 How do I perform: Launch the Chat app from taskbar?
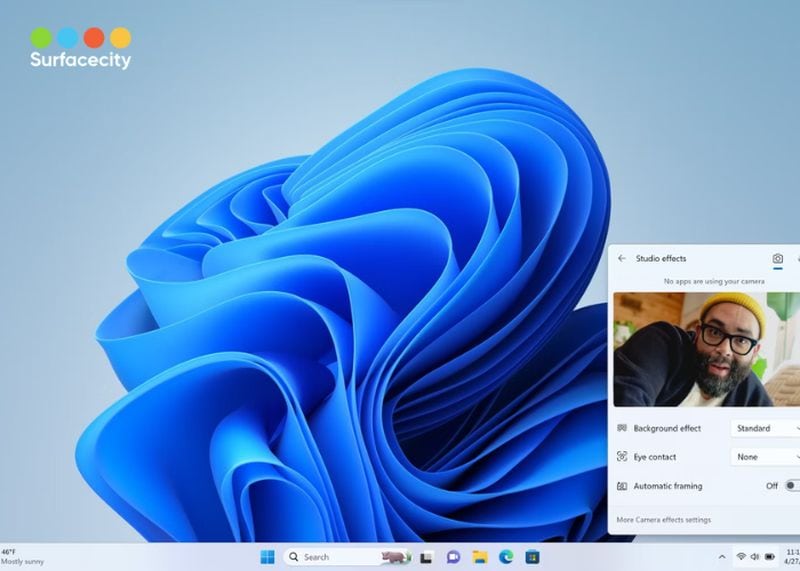pos(453,557)
